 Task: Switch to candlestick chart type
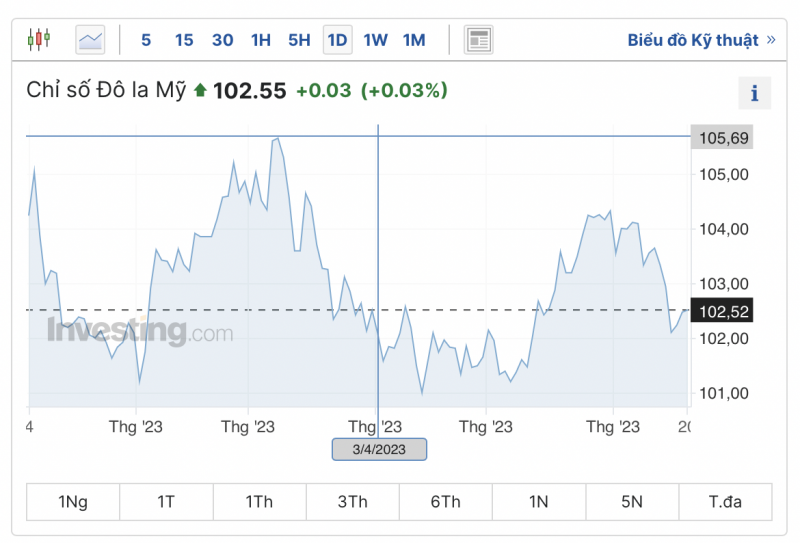40,40
